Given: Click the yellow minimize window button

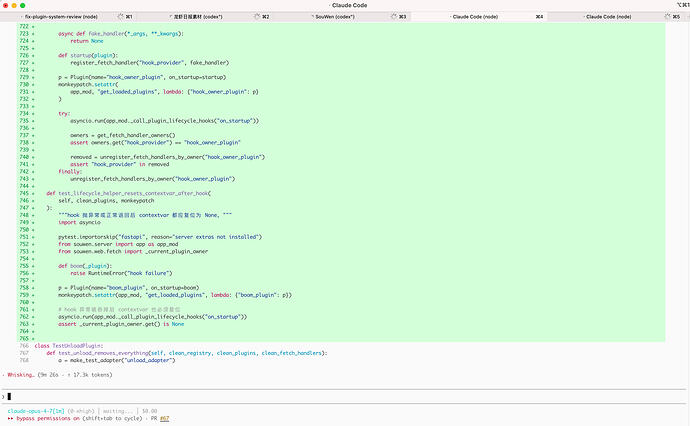Looking at the screenshot, I should click(x=14, y=5).
